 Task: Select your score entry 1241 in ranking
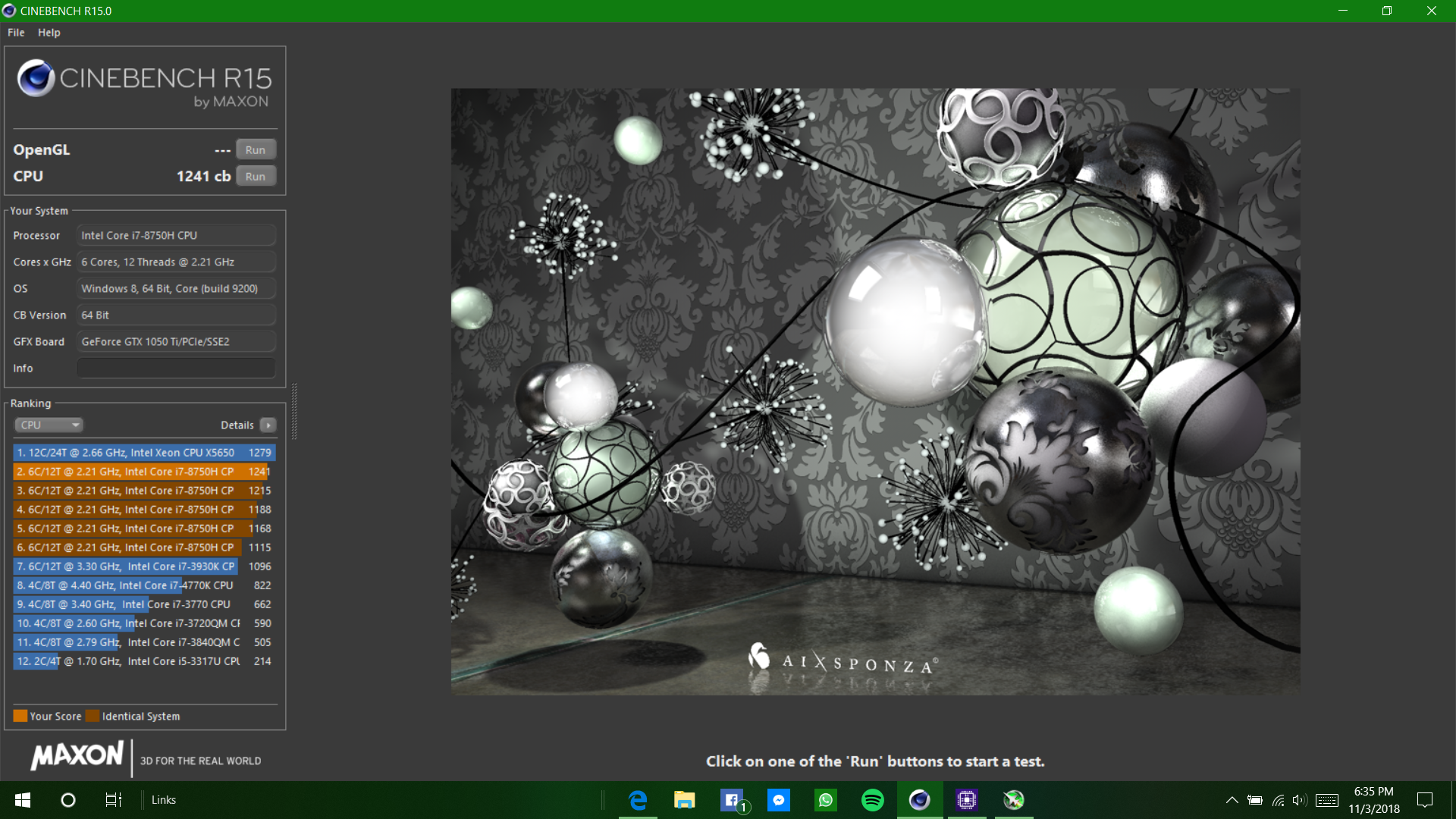pyautogui.click(x=144, y=471)
